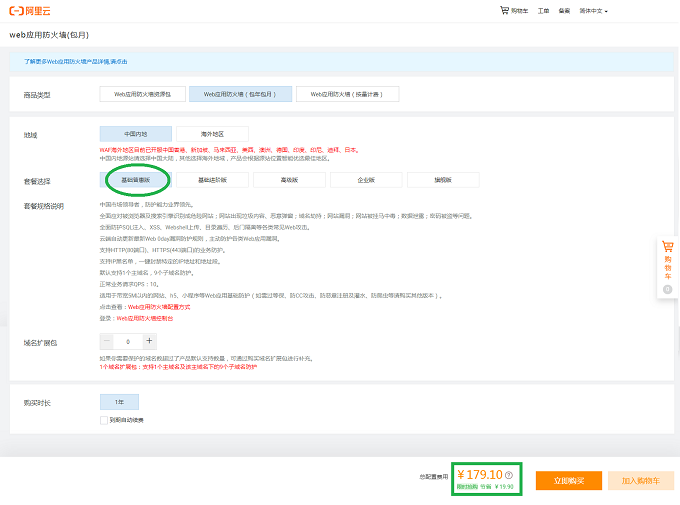The height and width of the screenshot is (505, 680).
Task: Click the web应用防火墙(包月) page title
Action: pos(49,35)
